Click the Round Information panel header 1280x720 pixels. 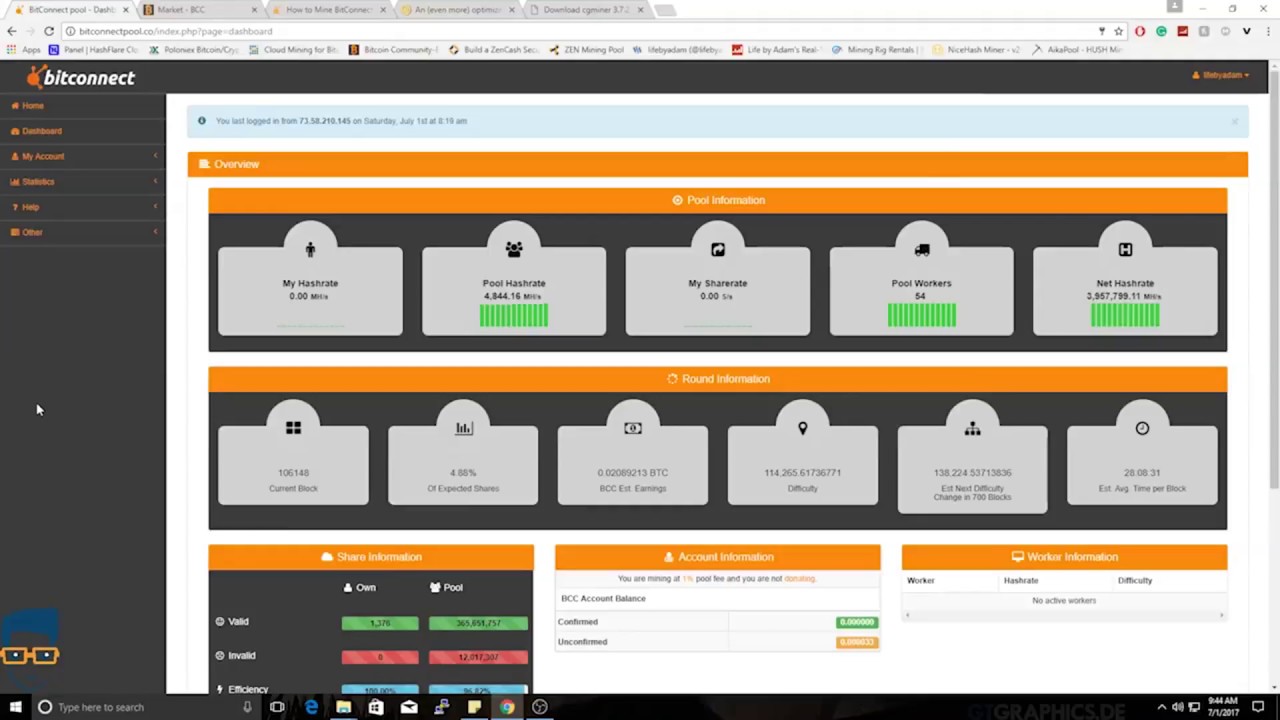717,379
